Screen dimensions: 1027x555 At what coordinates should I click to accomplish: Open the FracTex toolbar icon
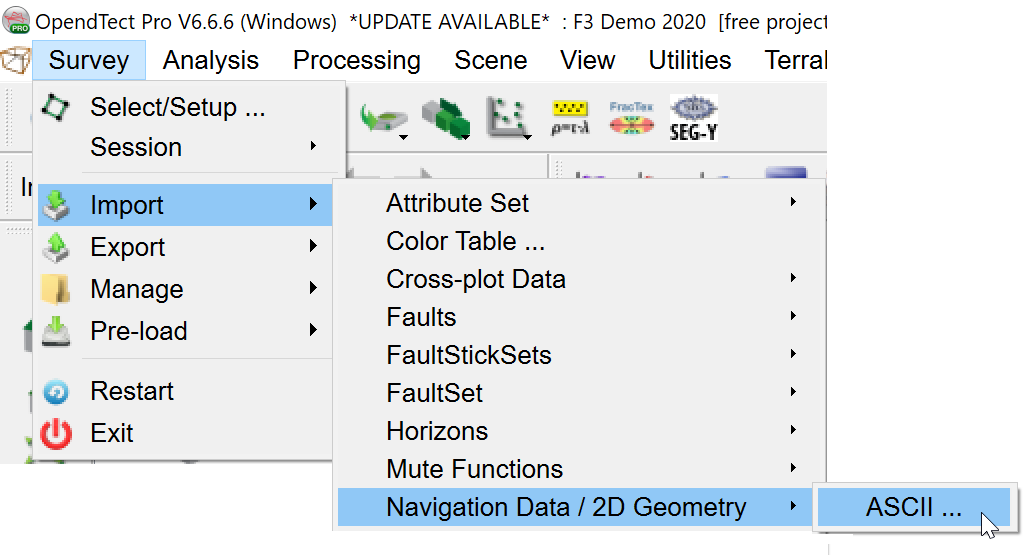coord(631,118)
